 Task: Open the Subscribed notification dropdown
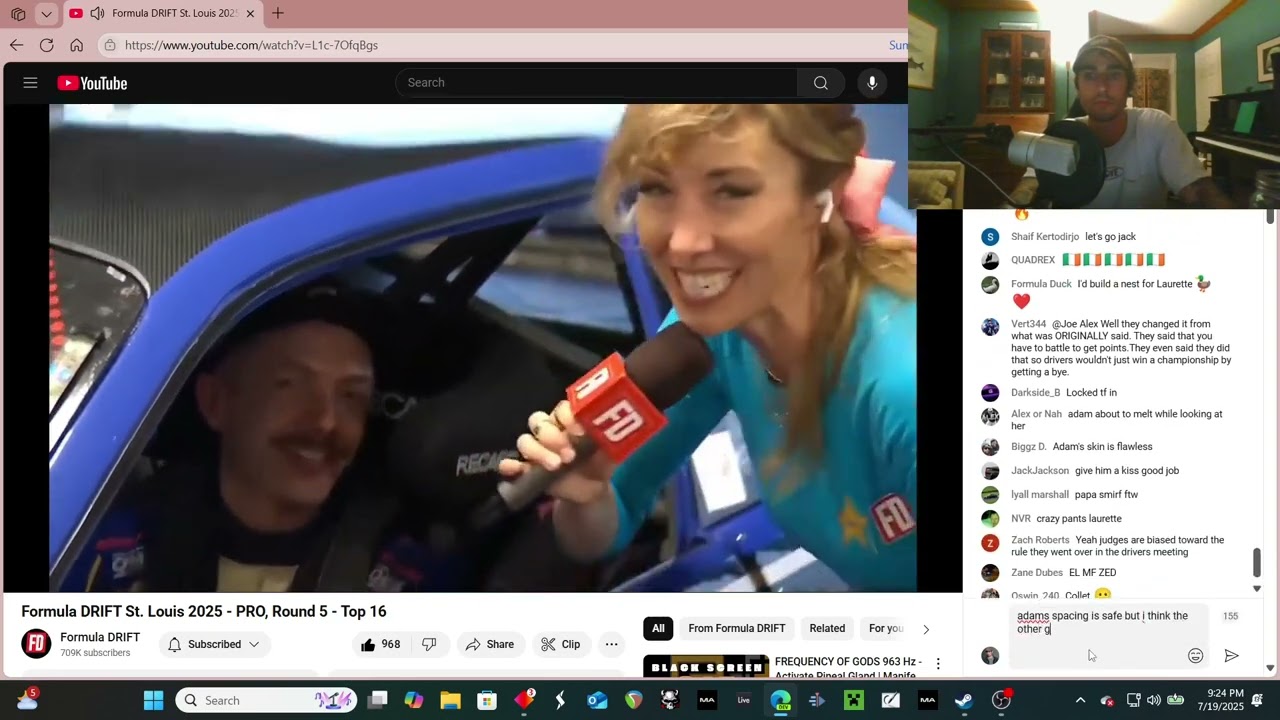tap(213, 644)
